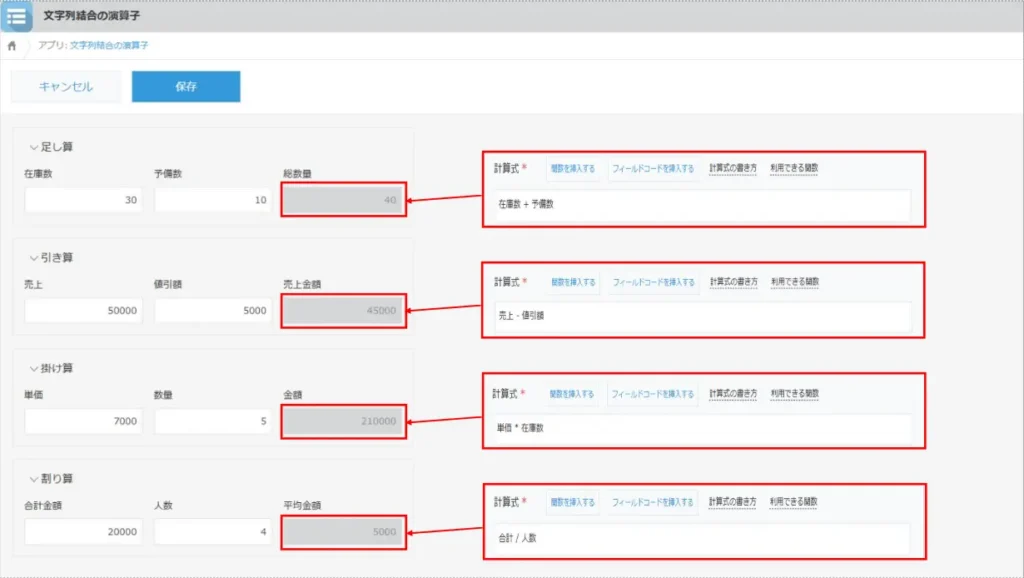This screenshot has height=578, width=1024.
Task: Save the app settings with 保存
Action: tap(186, 87)
